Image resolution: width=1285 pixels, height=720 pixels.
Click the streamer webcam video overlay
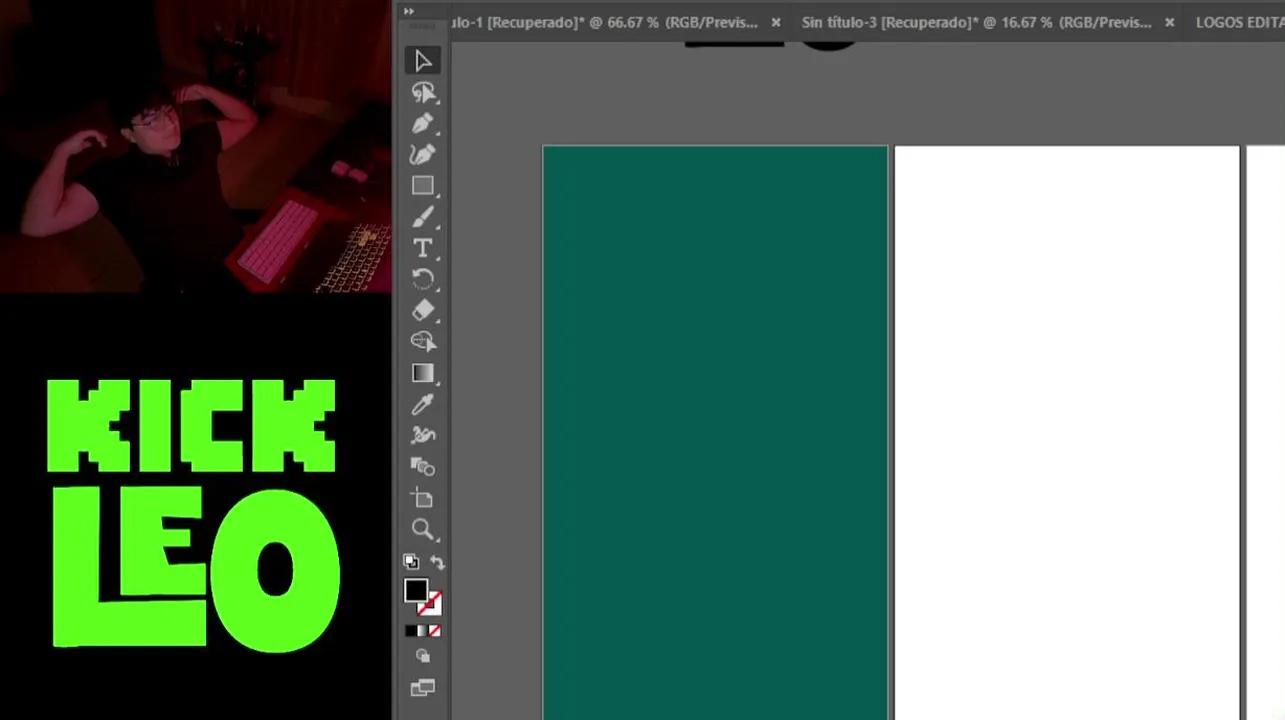coord(196,146)
